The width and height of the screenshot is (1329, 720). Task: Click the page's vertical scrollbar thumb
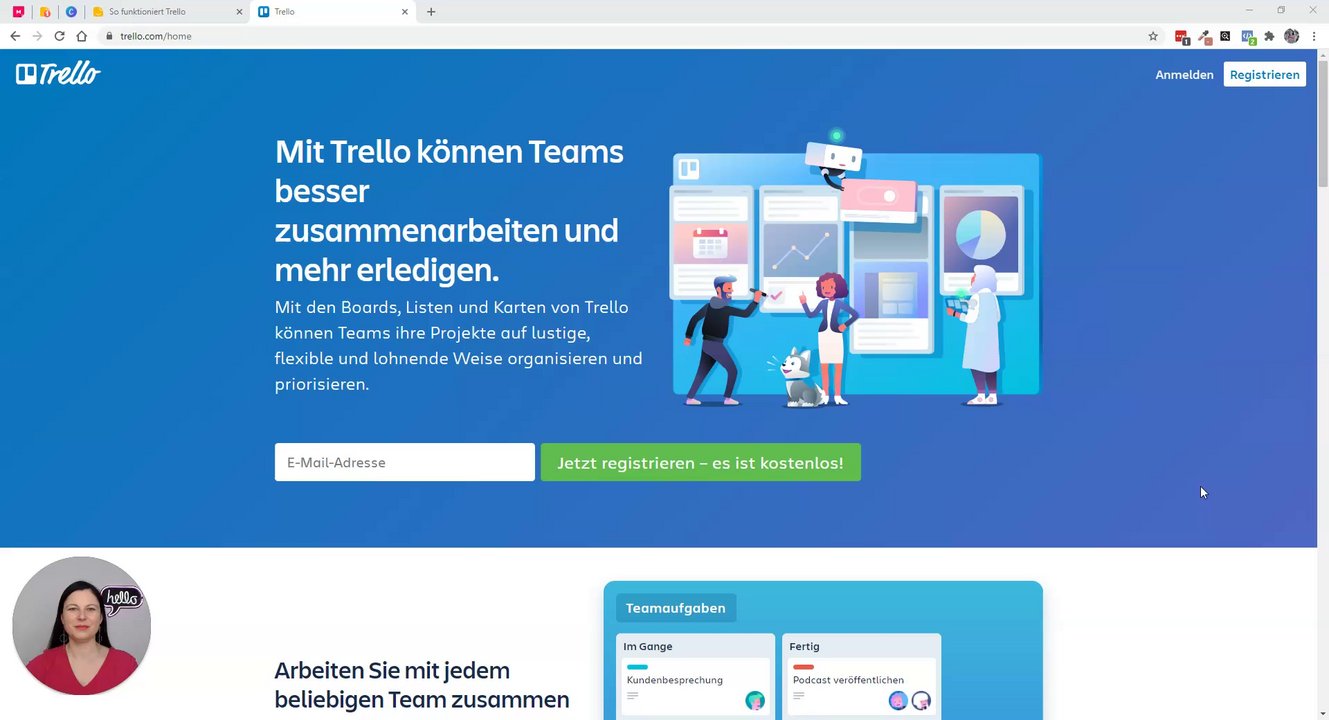point(1322,122)
